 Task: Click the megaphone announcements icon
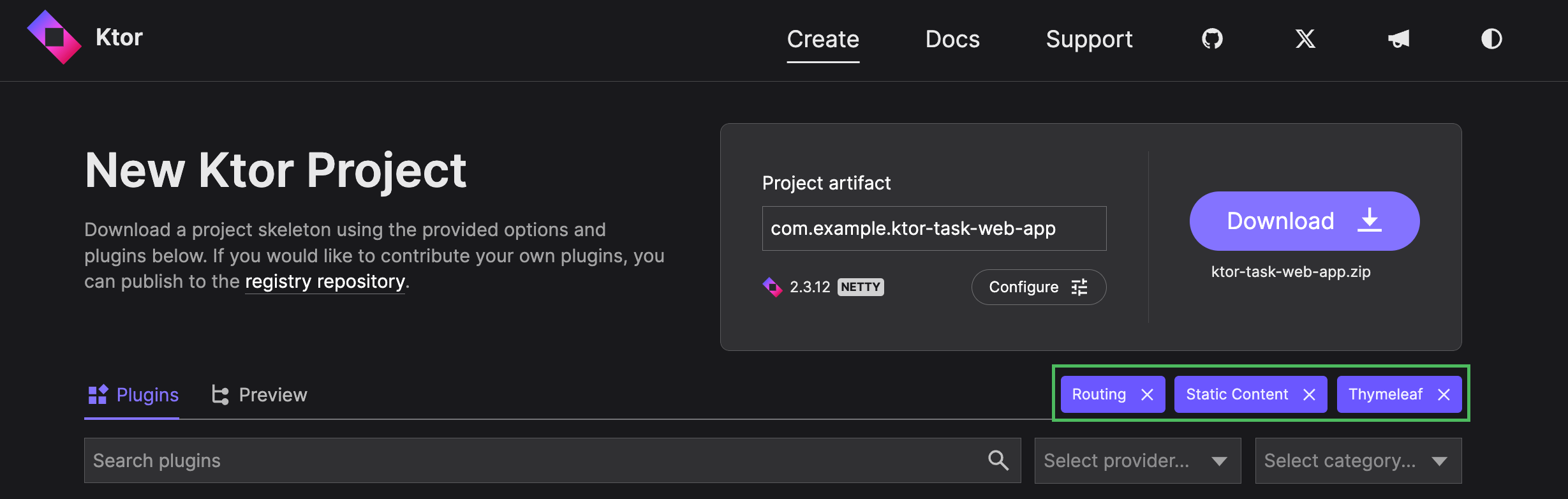(x=1398, y=39)
